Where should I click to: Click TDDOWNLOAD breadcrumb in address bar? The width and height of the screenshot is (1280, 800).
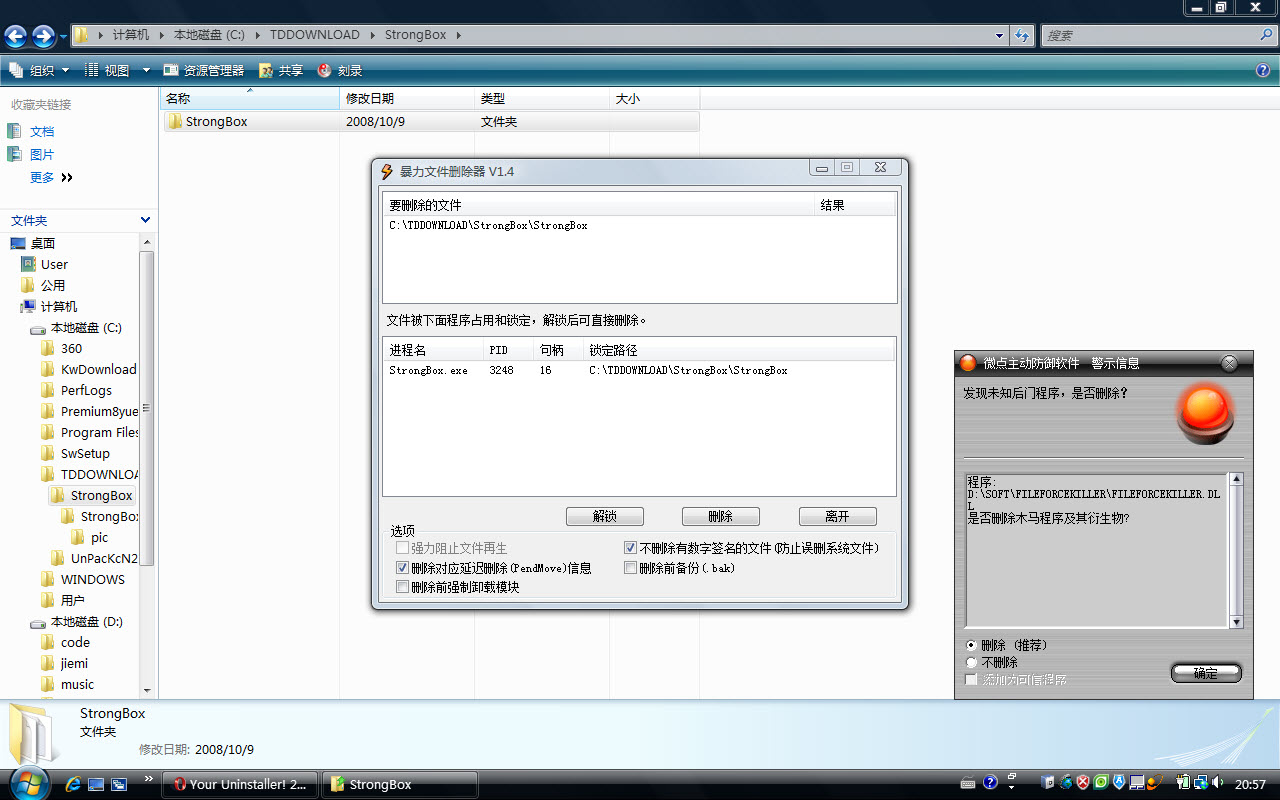(x=314, y=35)
